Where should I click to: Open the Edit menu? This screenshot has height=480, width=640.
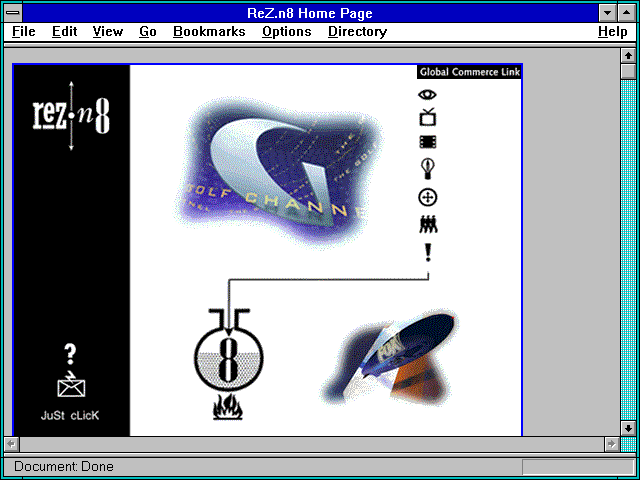(x=64, y=32)
